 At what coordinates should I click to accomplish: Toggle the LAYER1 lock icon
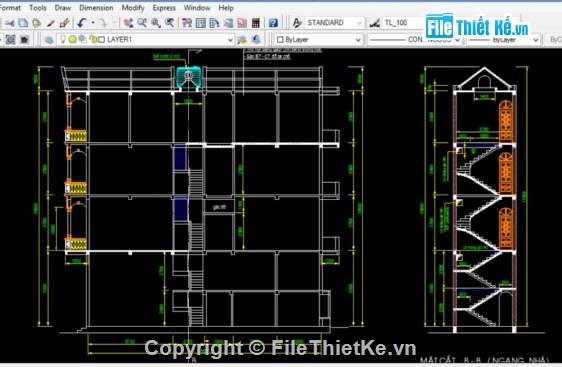[93, 39]
